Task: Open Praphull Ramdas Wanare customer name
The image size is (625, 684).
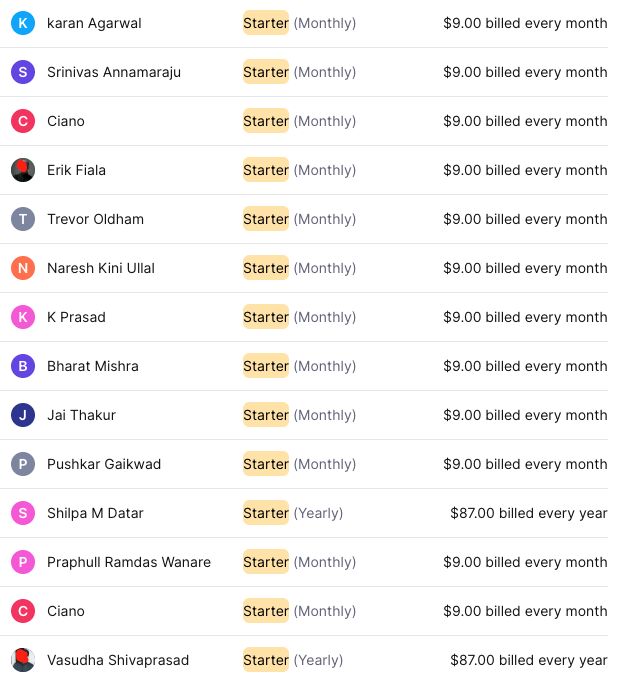Action: (129, 562)
